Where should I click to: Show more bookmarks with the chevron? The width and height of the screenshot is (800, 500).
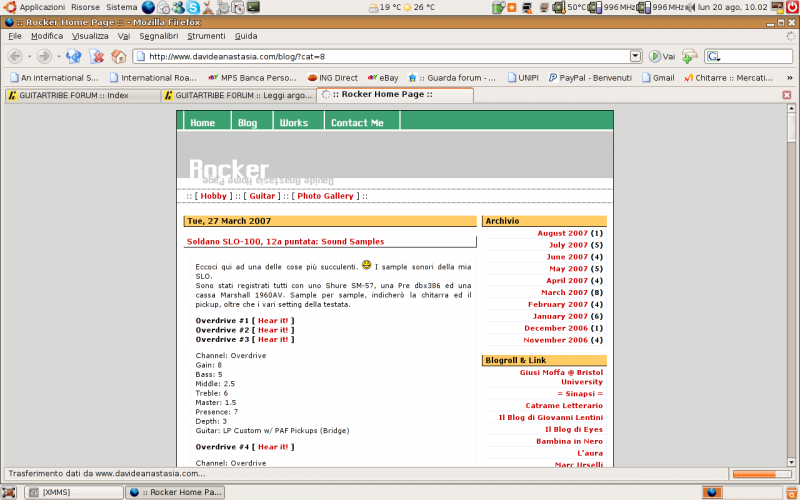[790, 78]
